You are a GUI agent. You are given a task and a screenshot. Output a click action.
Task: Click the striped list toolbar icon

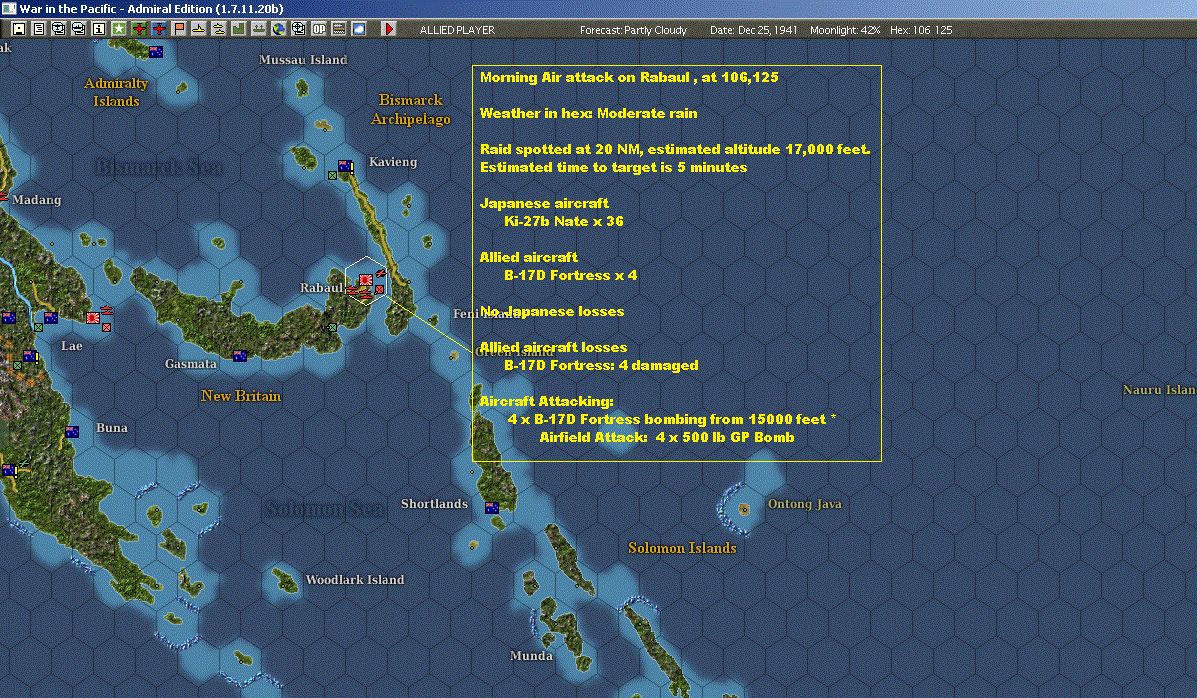click(x=338, y=29)
